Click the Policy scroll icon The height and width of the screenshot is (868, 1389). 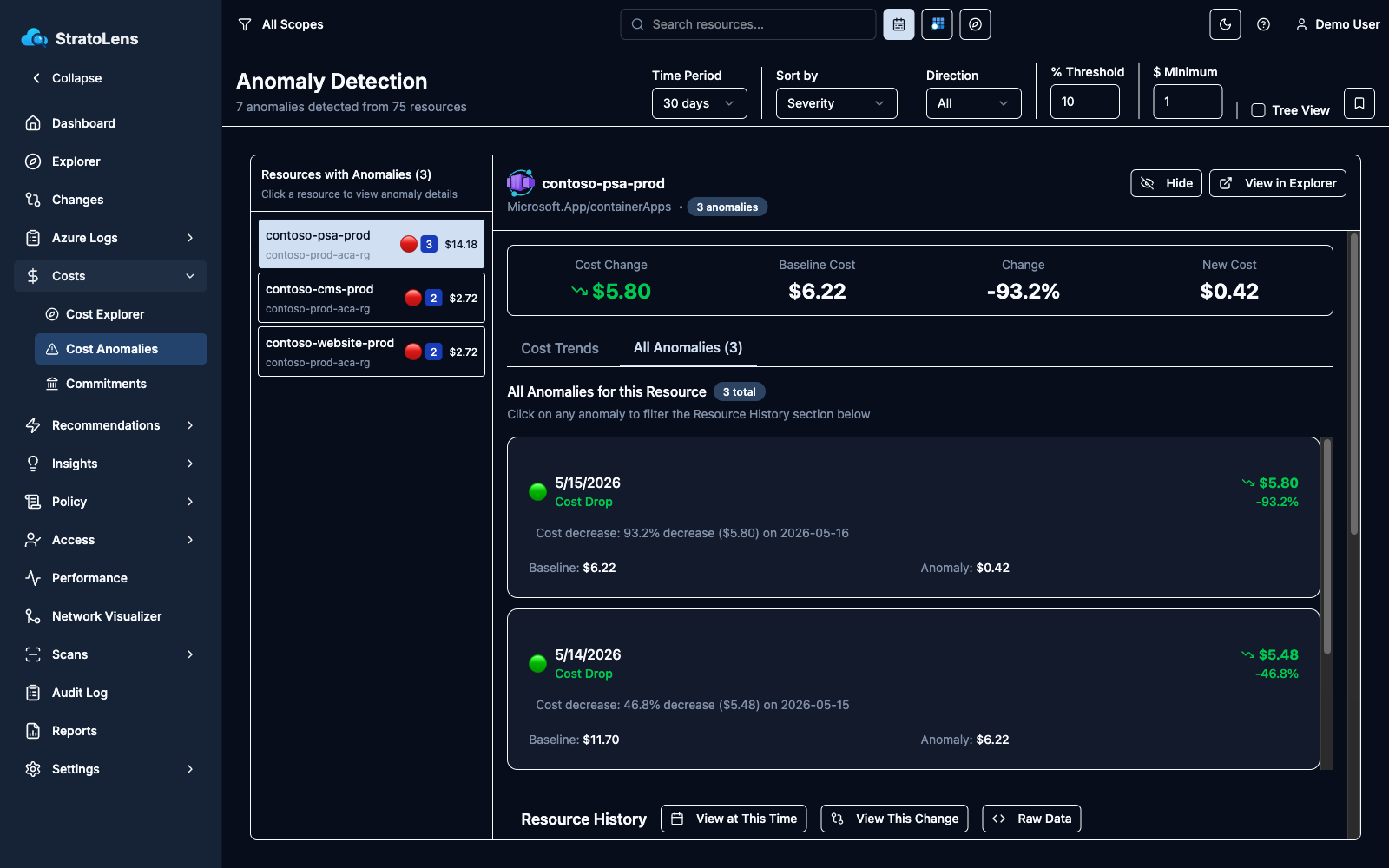(33, 502)
